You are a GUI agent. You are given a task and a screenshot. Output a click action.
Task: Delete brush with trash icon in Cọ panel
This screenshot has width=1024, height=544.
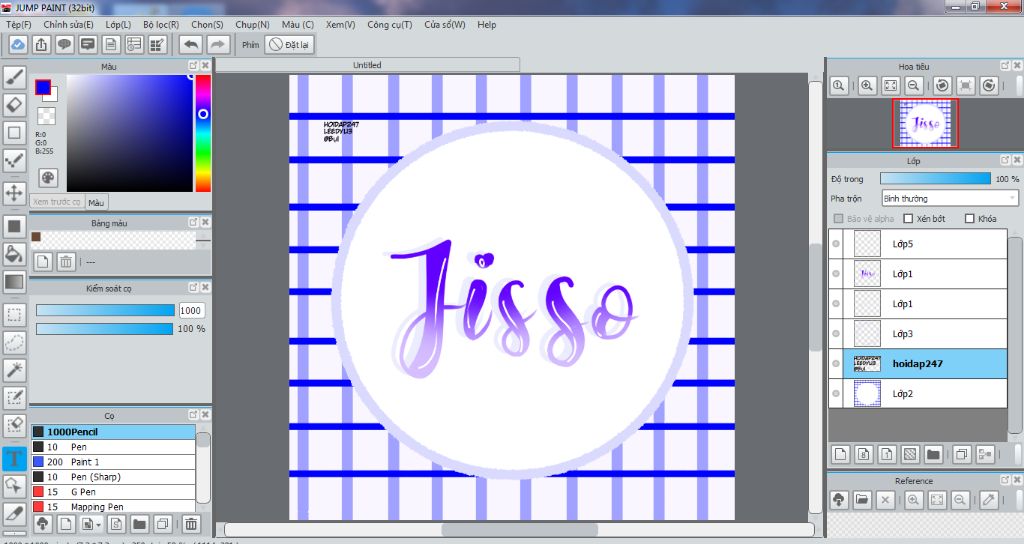tap(191, 524)
